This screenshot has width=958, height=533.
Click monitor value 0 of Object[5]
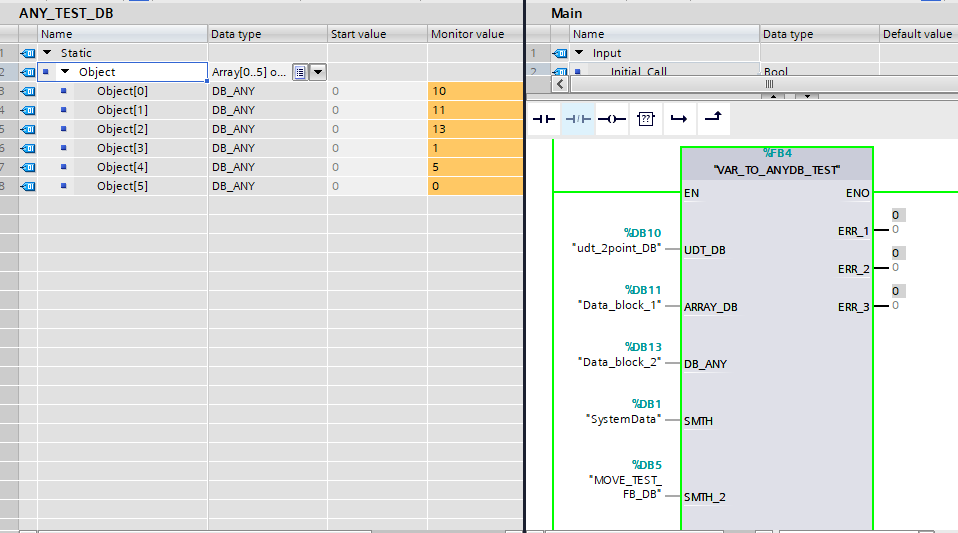coord(475,186)
